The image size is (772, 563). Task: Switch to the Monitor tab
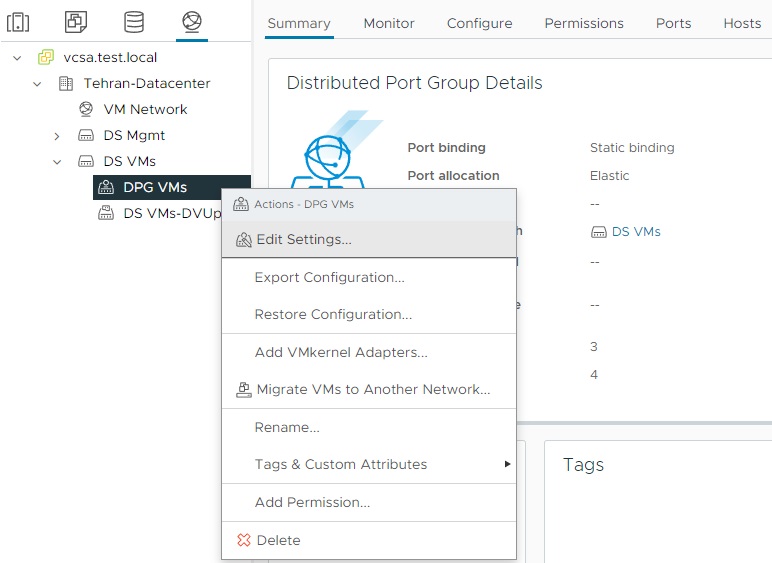click(x=389, y=23)
